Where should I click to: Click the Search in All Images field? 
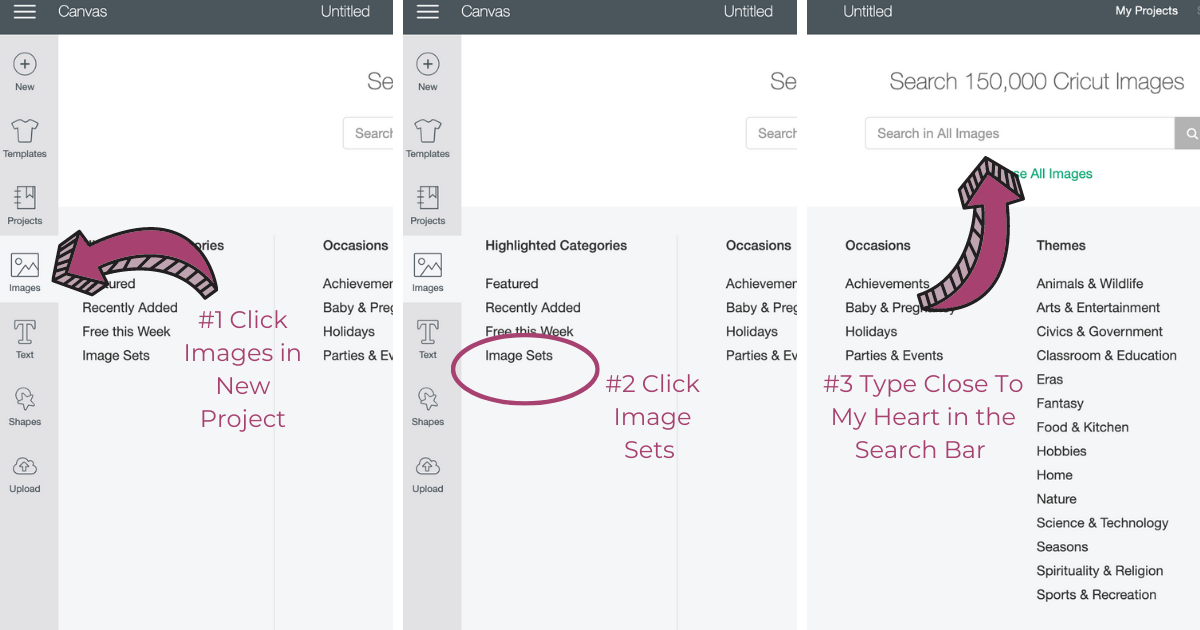tap(1020, 133)
